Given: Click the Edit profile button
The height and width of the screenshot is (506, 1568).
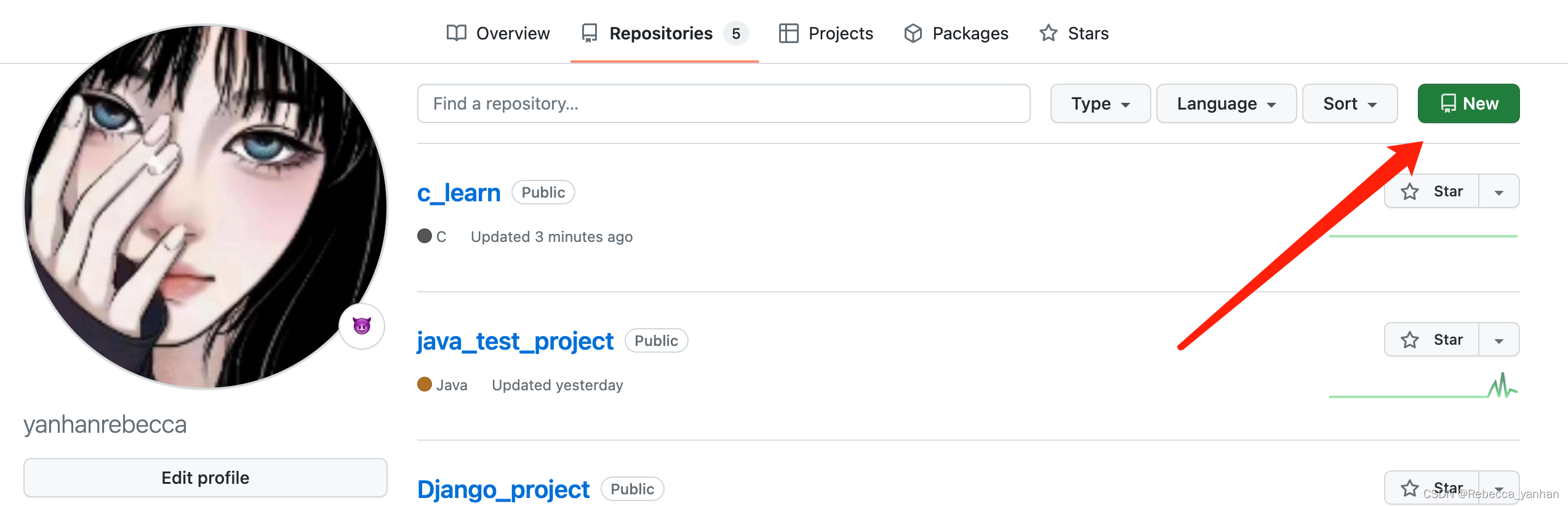Looking at the screenshot, I should point(206,478).
